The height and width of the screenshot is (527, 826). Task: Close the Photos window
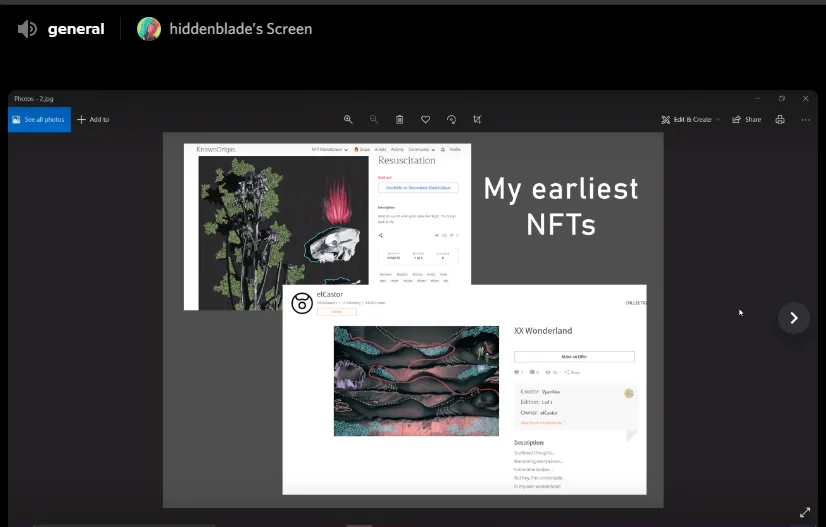tap(805, 99)
